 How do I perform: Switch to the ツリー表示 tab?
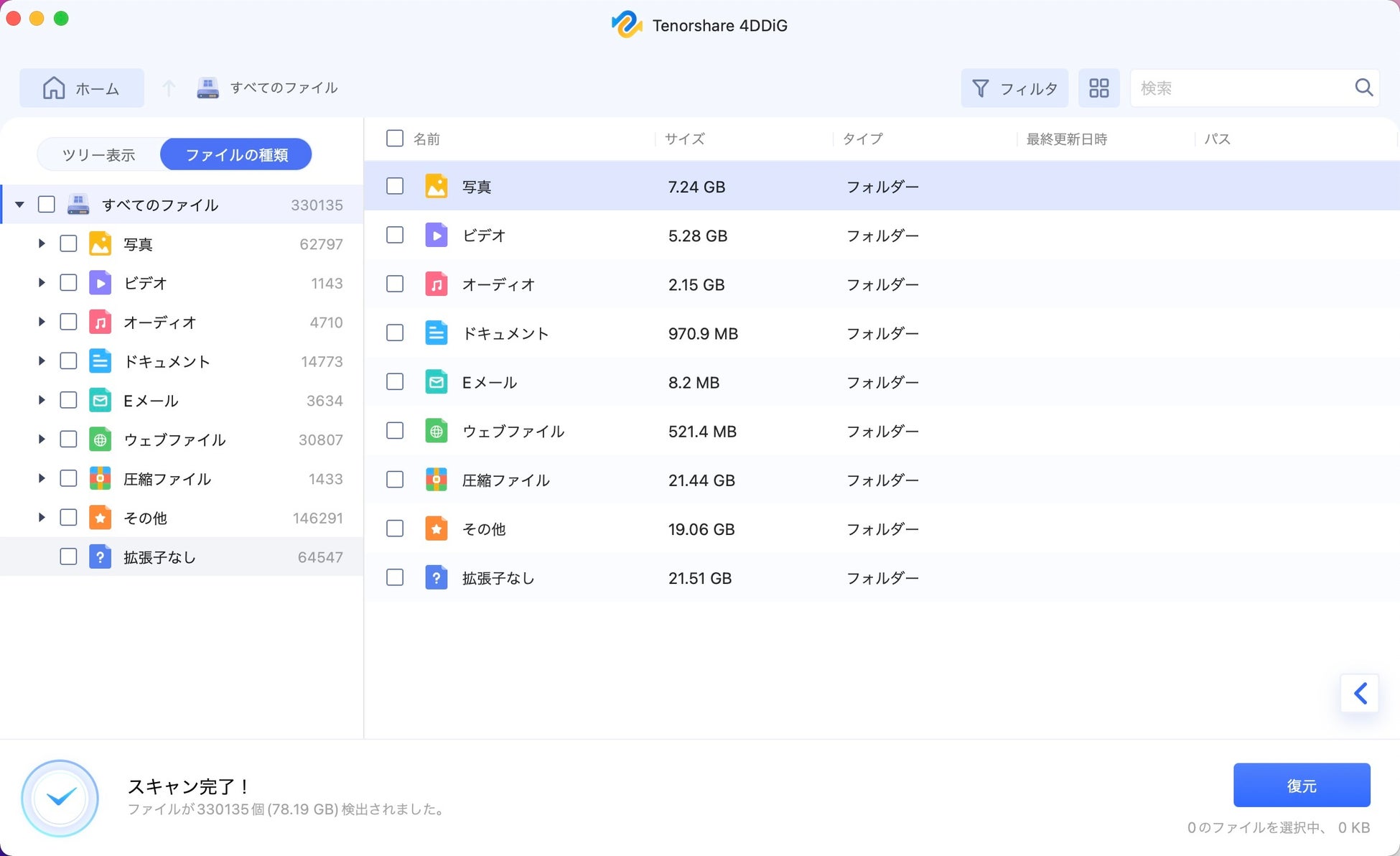click(99, 154)
